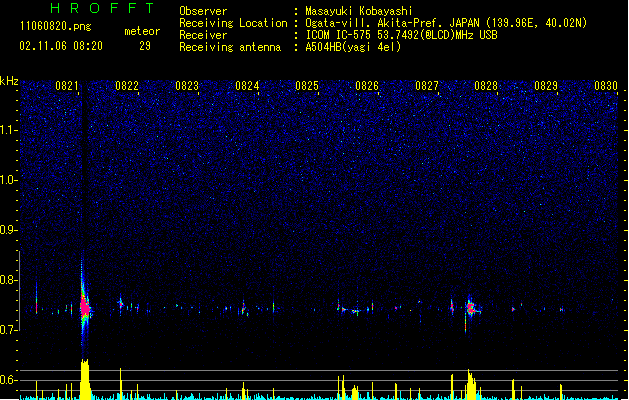
Task: Click the date stamp 02.11.06 08:20
Action: coord(61,46)
